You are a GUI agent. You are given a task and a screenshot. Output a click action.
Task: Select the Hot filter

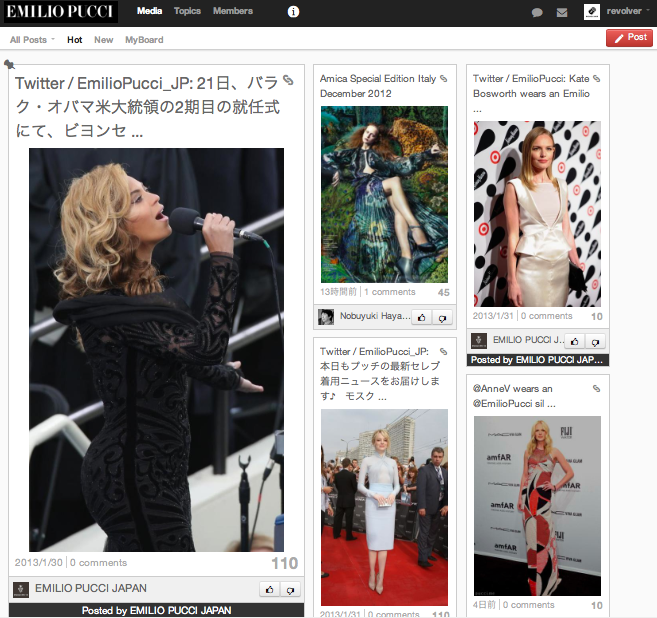[x=75, y=40]
